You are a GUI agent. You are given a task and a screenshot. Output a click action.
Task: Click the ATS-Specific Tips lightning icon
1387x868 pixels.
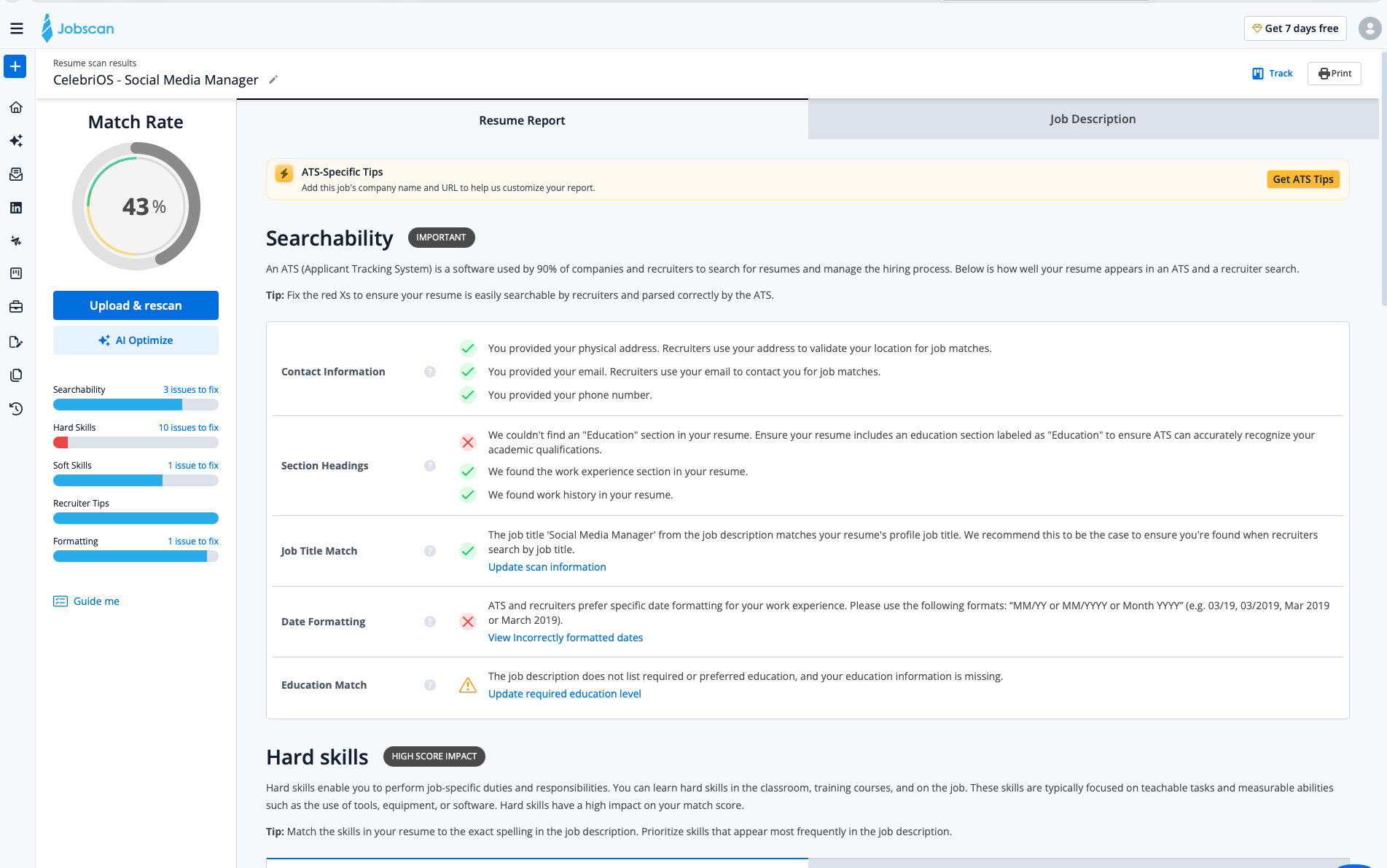click(x=284, y=173)
